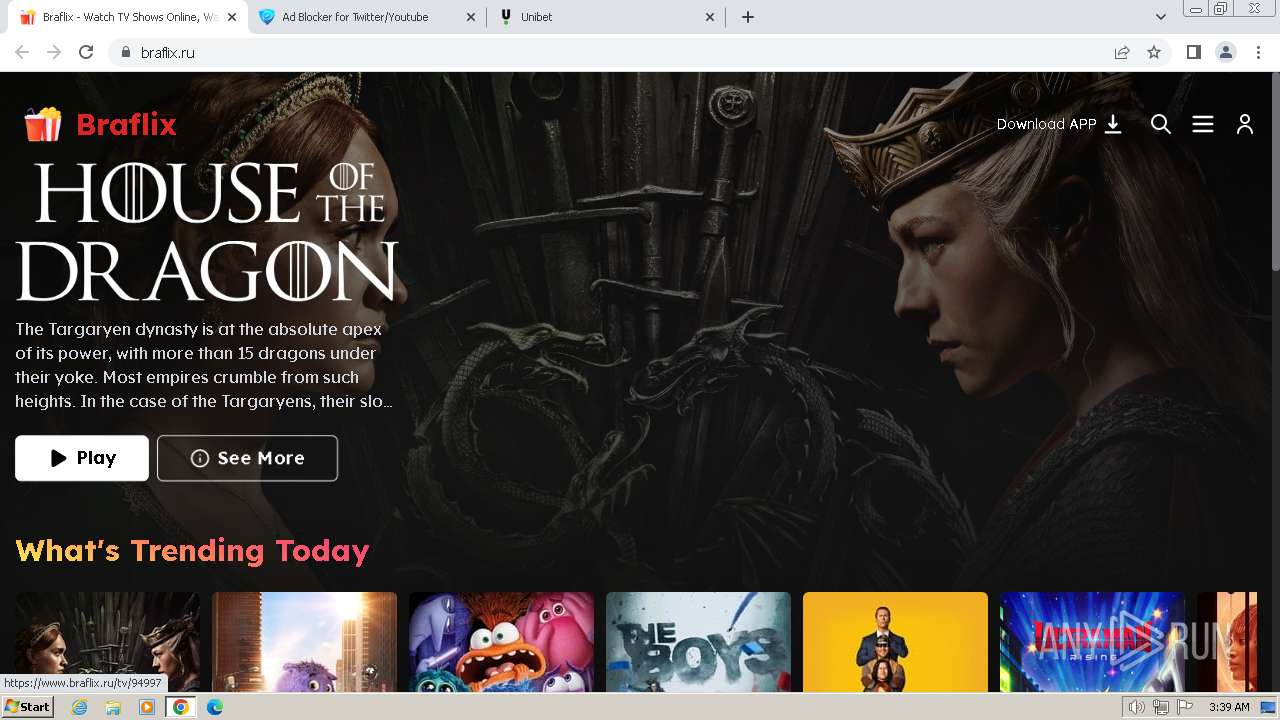This screenshot has height=720, width=1280.
Task: Click the Action Center flag tray icon
Action: (x=1185, y=707)
